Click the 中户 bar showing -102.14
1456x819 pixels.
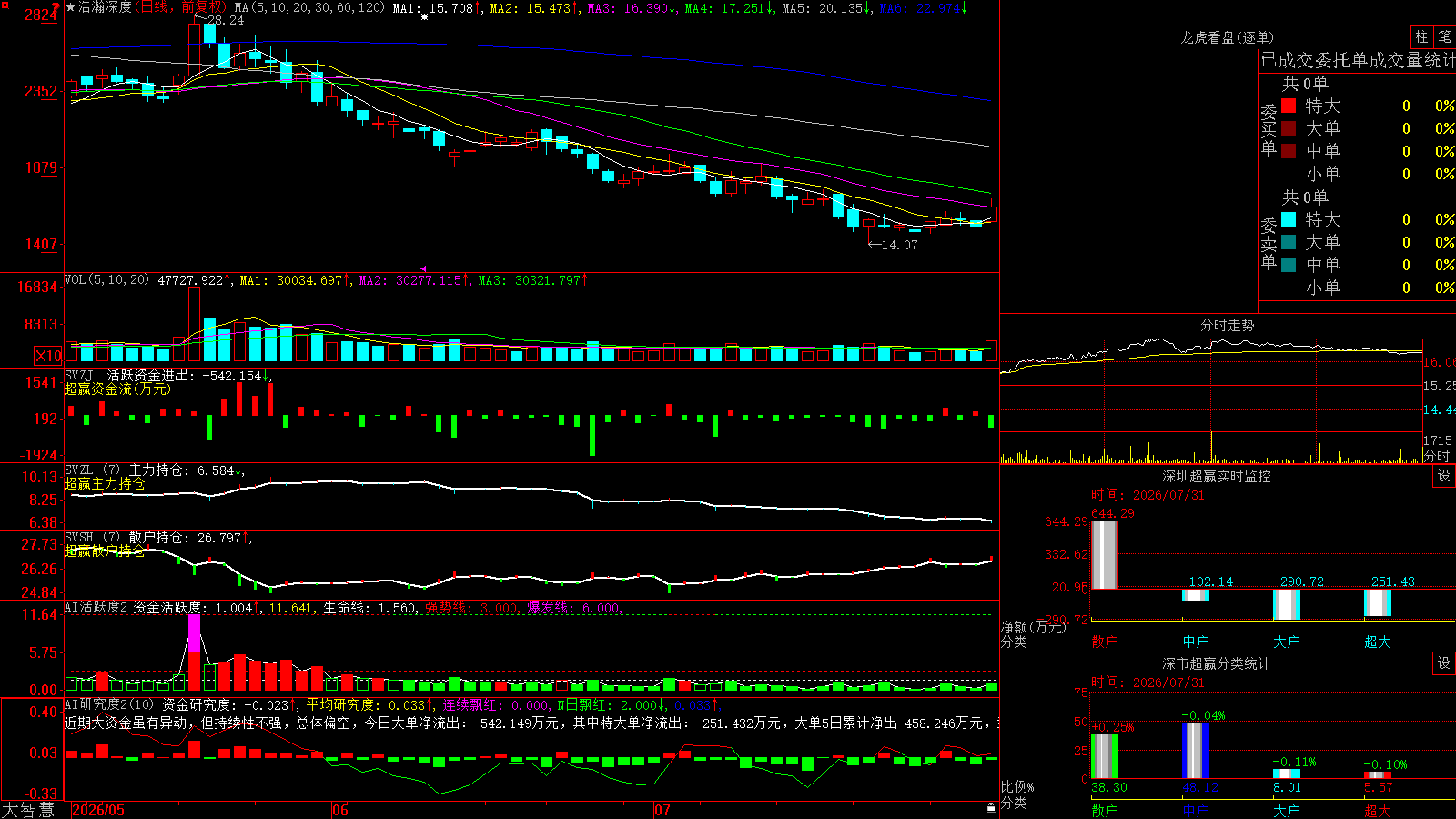(1196, 595)
